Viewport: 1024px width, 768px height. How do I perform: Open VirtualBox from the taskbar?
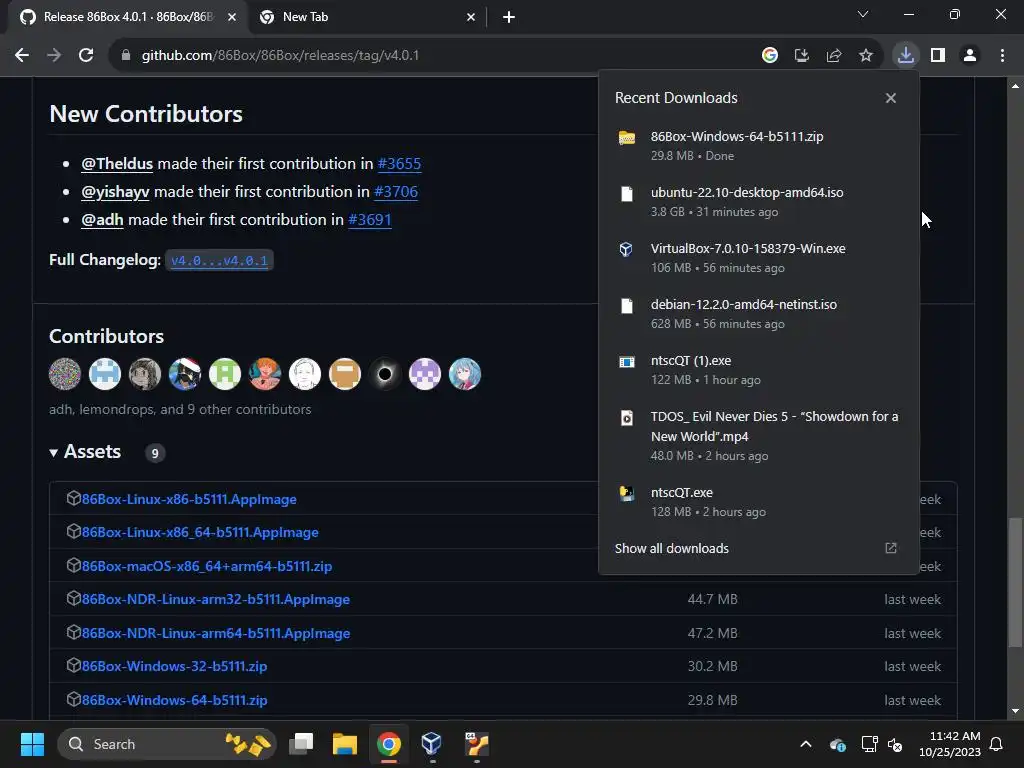pos(432,744)
